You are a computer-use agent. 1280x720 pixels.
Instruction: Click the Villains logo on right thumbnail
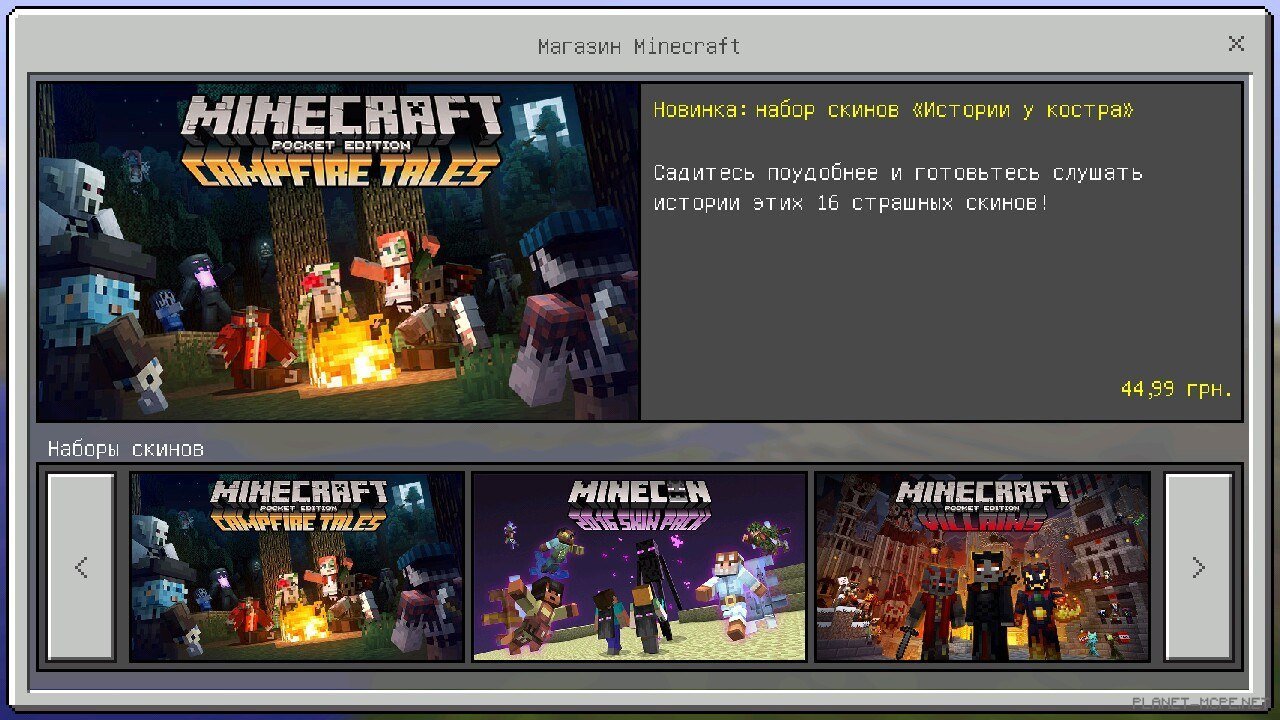click(x=982, y=505)
